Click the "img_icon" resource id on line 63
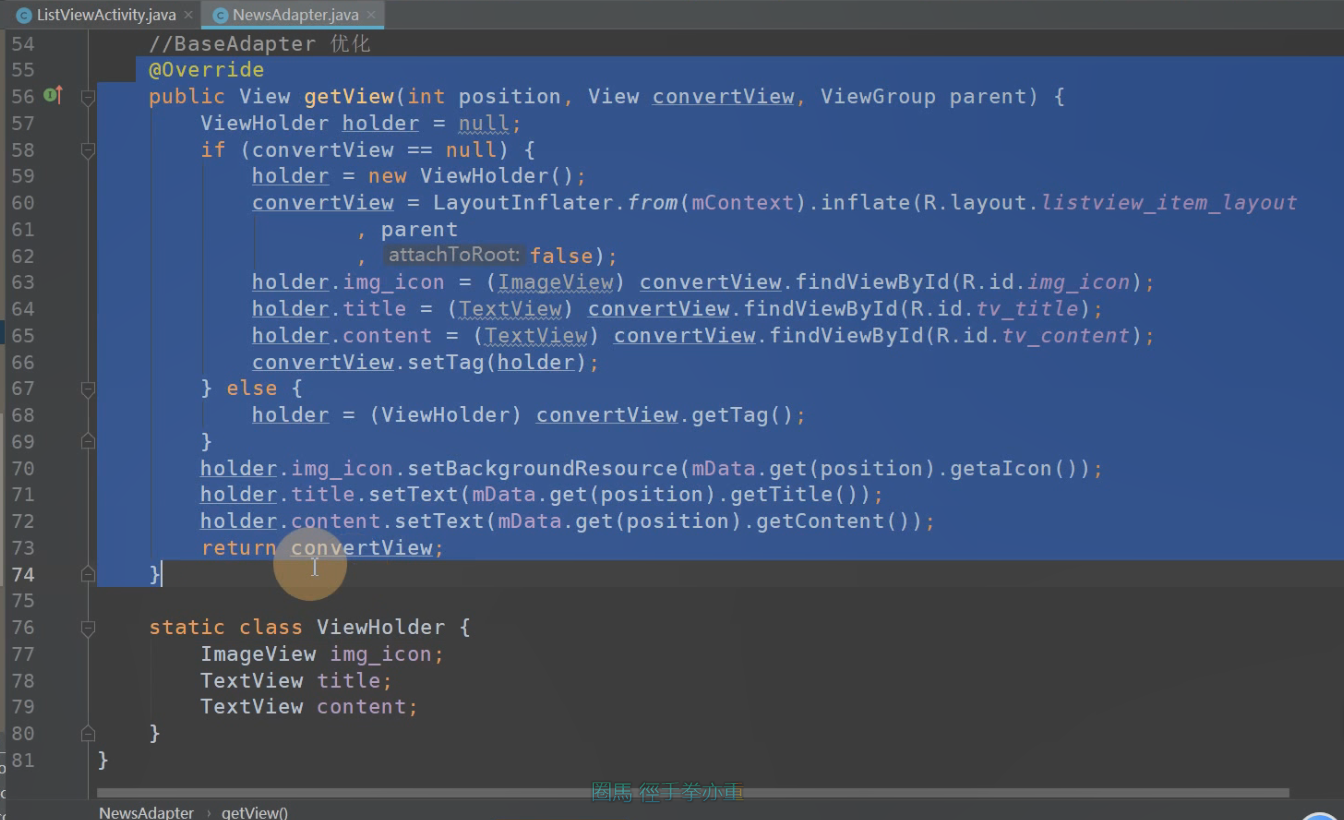This screenshot has height=820, width=1344. [x=1078, y=282]
